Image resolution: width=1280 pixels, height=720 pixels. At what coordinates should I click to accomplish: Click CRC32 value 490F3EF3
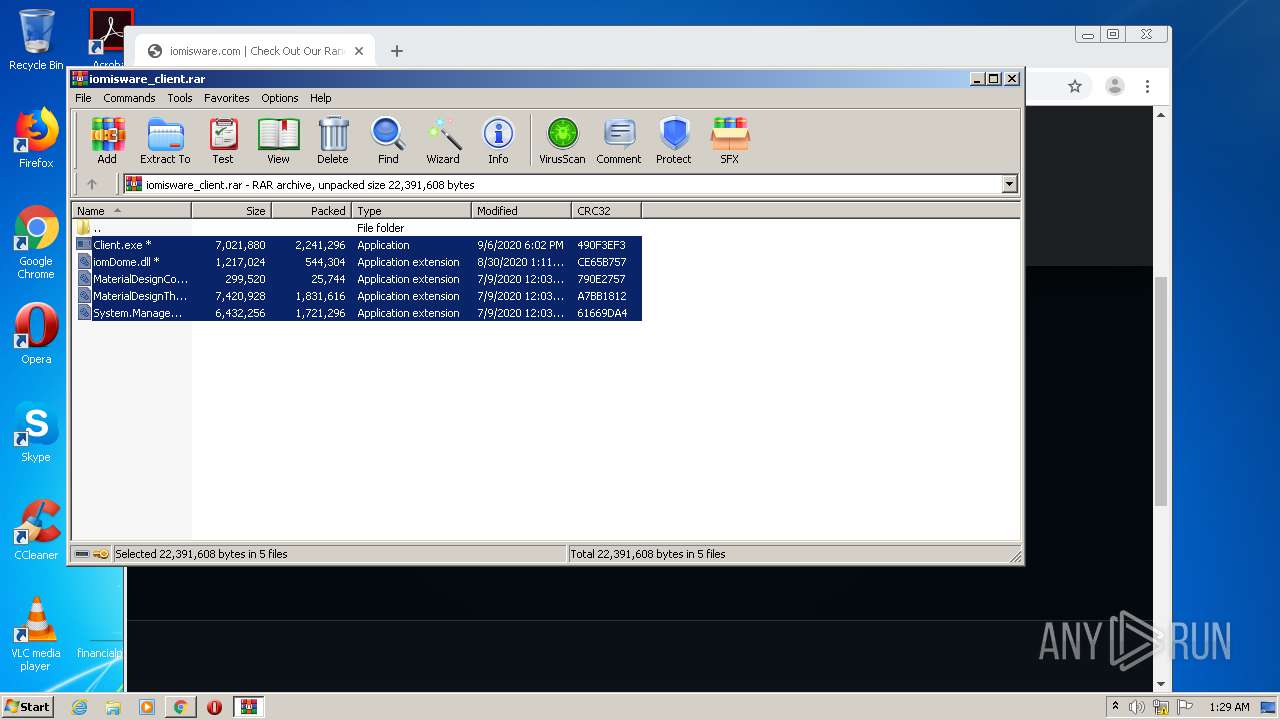tap(601, 245)
